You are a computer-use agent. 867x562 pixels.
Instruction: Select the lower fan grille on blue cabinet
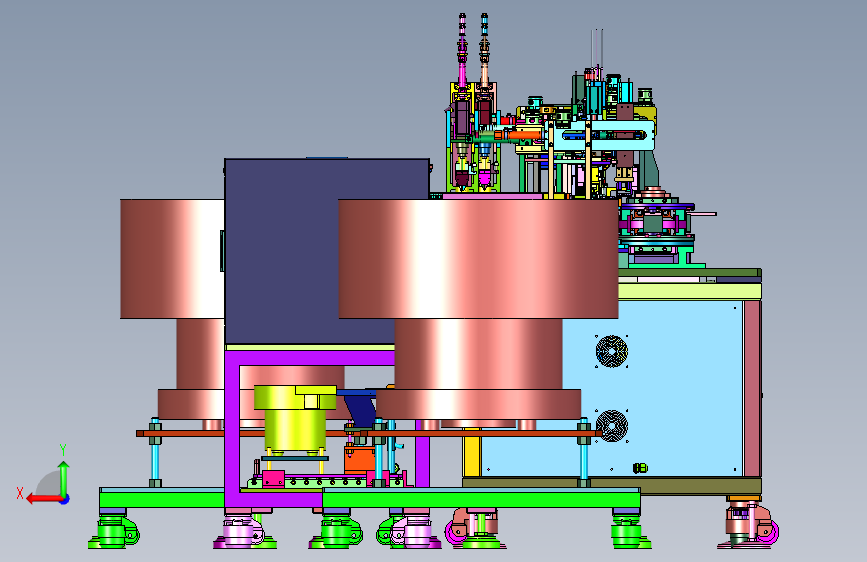(x=612, y=425)
